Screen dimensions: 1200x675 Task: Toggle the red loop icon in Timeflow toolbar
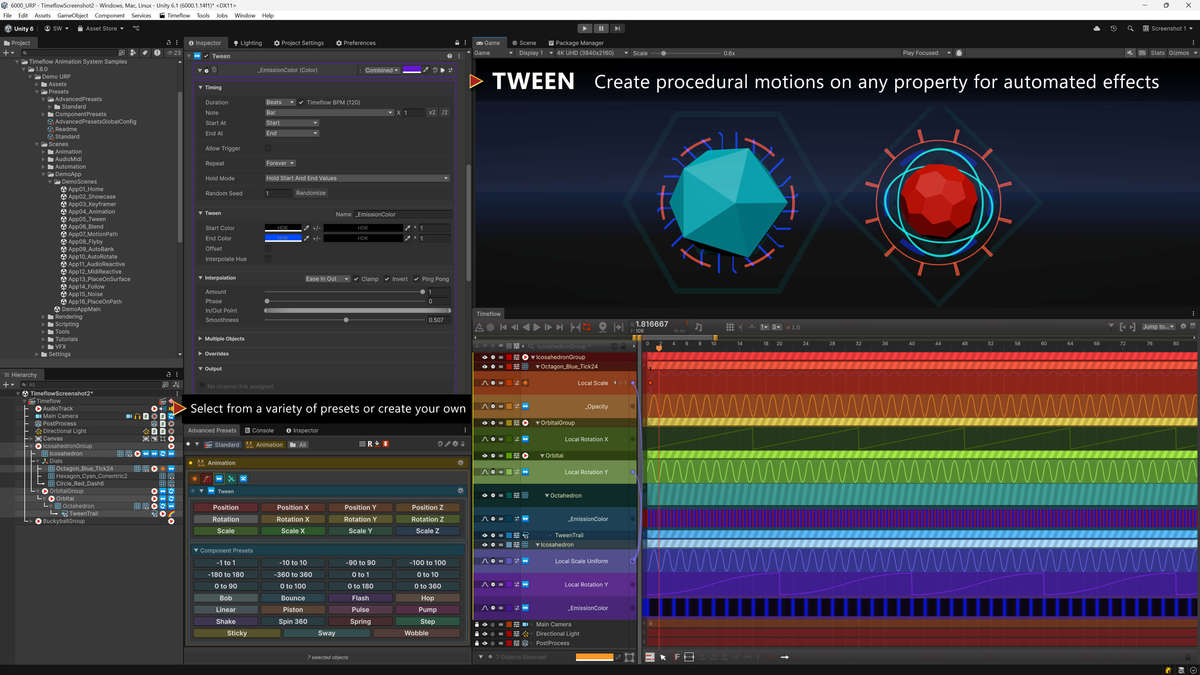click(588, 327)
